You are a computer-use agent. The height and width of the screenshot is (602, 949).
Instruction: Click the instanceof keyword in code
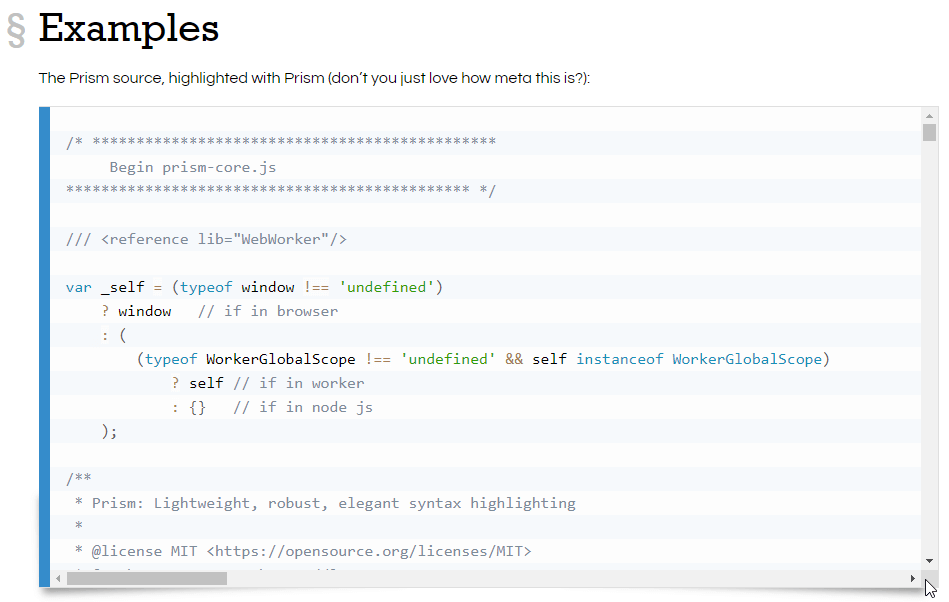pos(619,359)
